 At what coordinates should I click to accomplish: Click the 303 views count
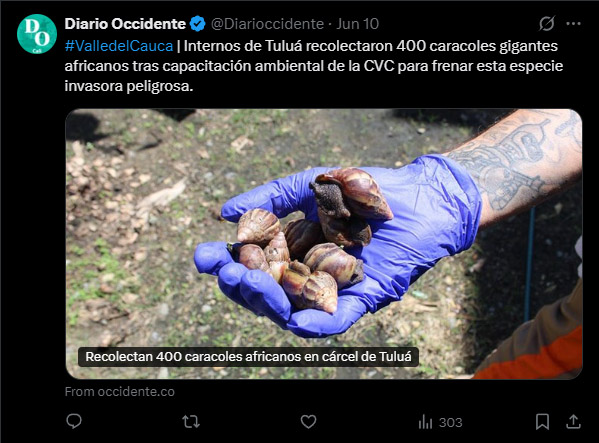[450, 422]
